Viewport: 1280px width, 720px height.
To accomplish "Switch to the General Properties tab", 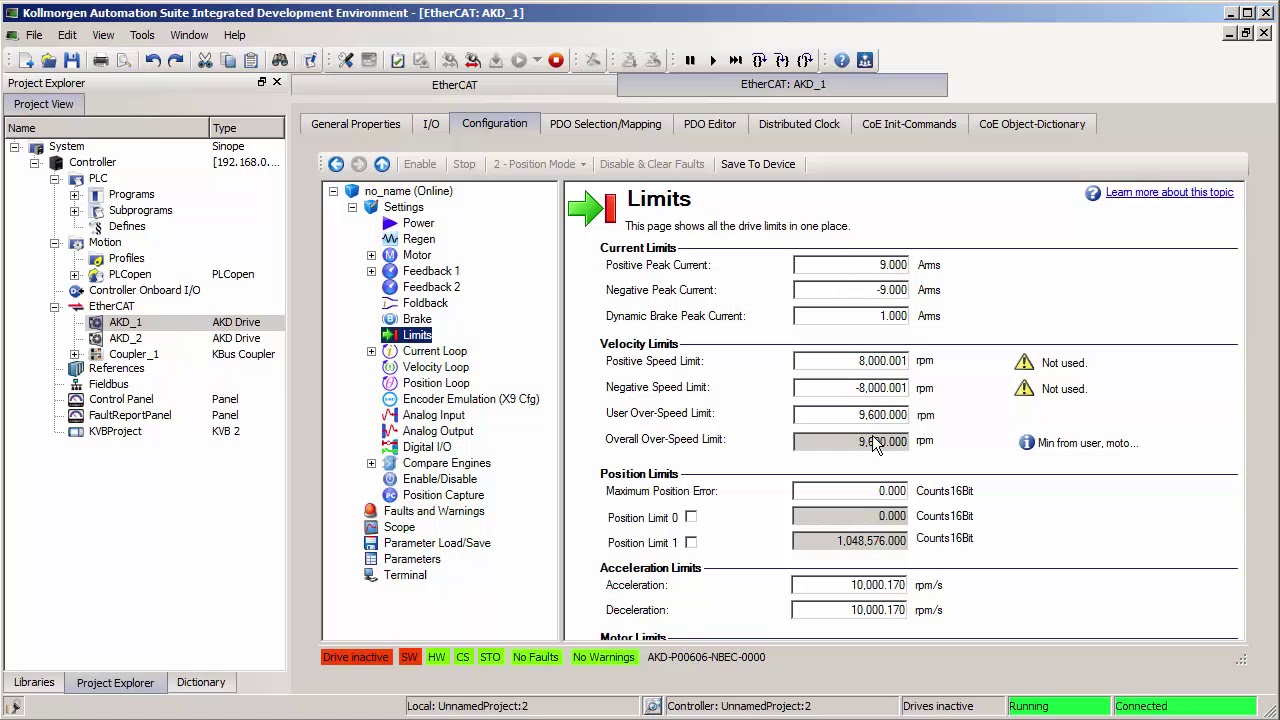I will 355,124.
